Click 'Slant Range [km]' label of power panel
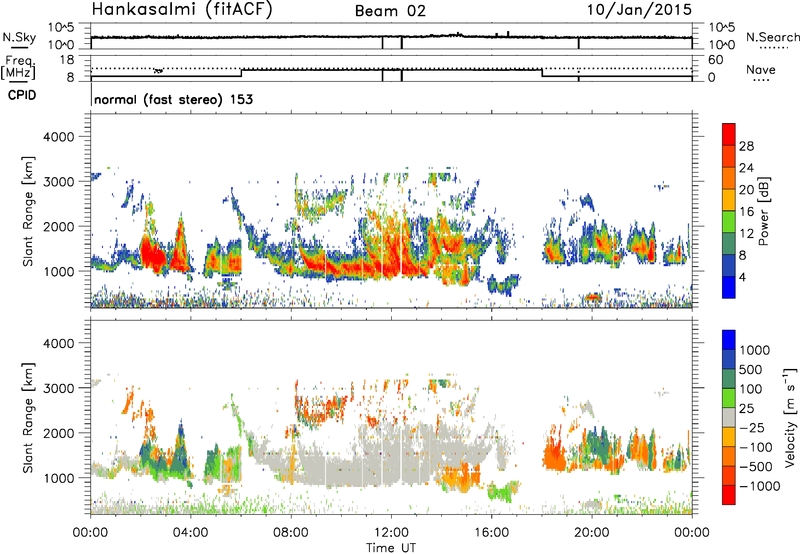The width and height of the screenshot is (800, 554). (28, 211)
